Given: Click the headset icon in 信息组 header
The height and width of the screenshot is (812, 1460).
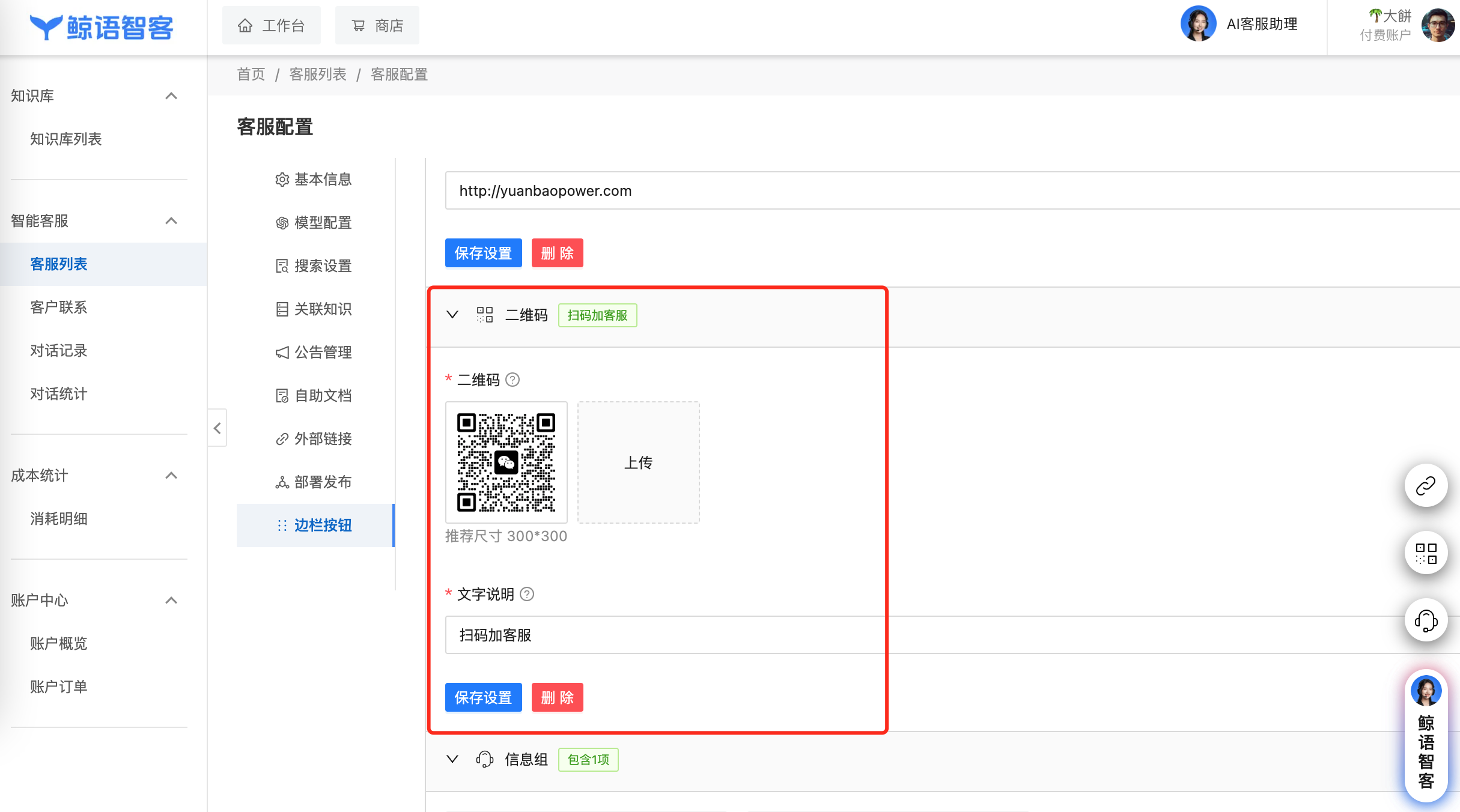Looking at the screenshot, I should point(485,759).
